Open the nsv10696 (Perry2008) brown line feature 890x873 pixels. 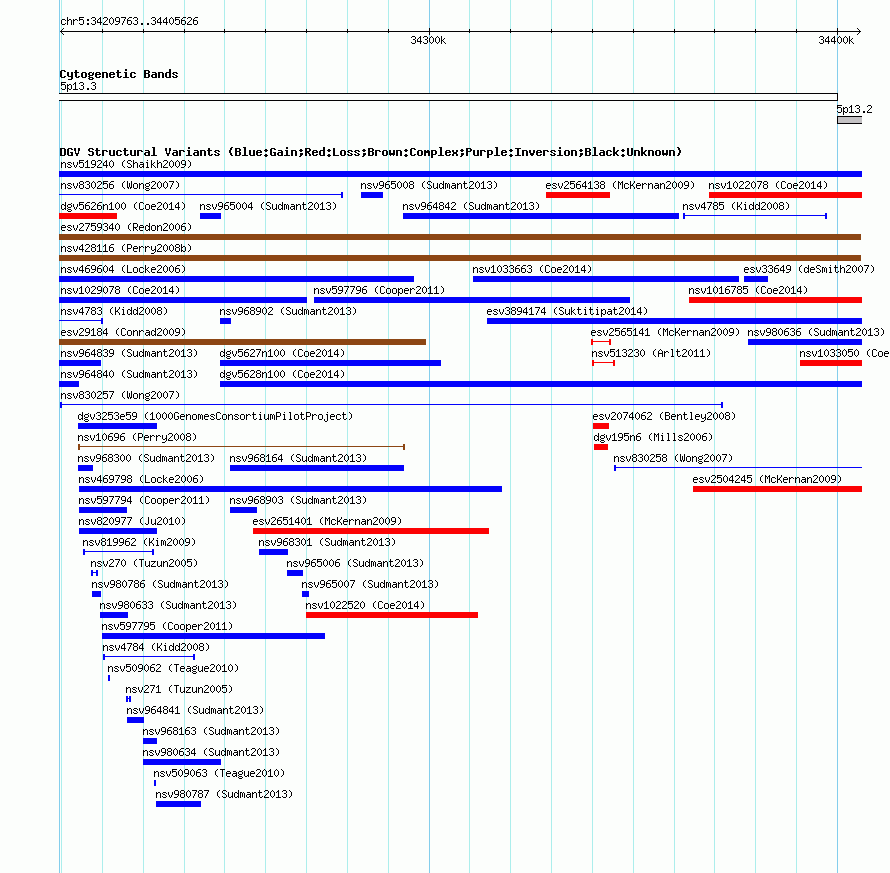(x=241, y=447)
